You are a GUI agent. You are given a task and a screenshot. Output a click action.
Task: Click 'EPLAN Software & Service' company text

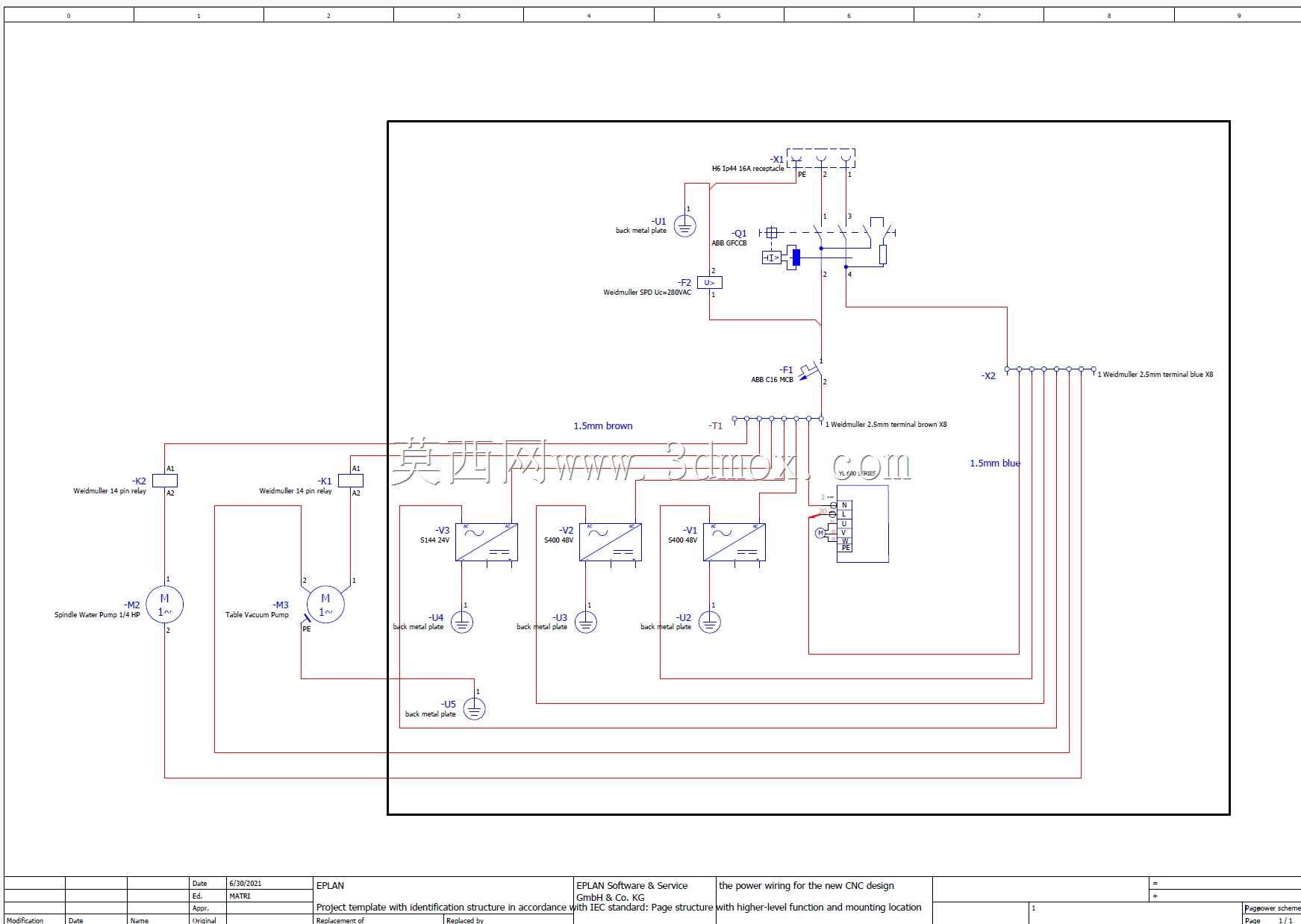click(x=632, y=886)
